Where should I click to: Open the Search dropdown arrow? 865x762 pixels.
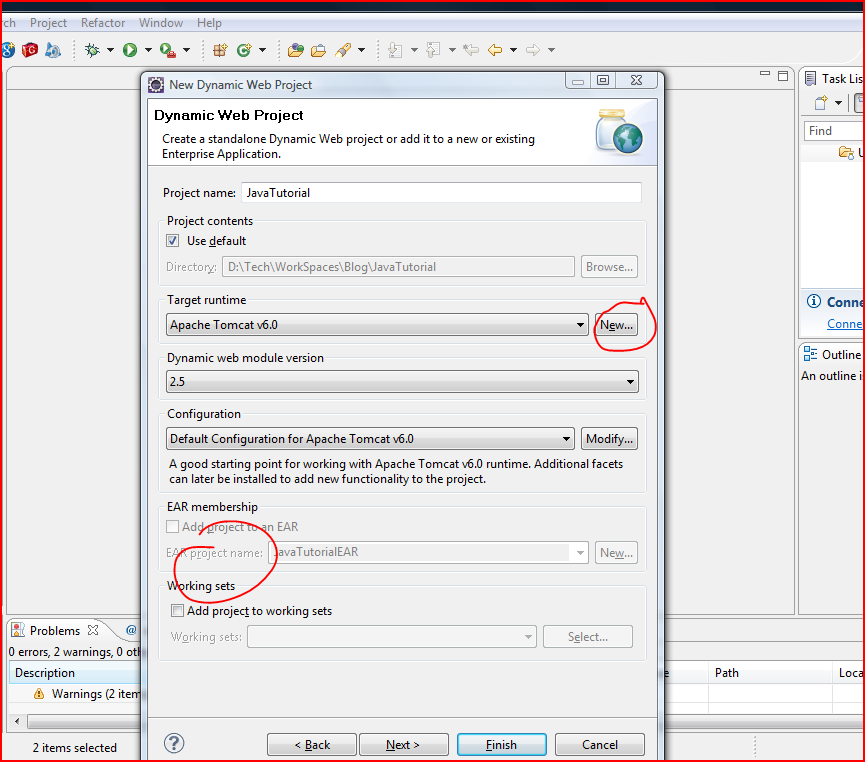coord(361,50)
